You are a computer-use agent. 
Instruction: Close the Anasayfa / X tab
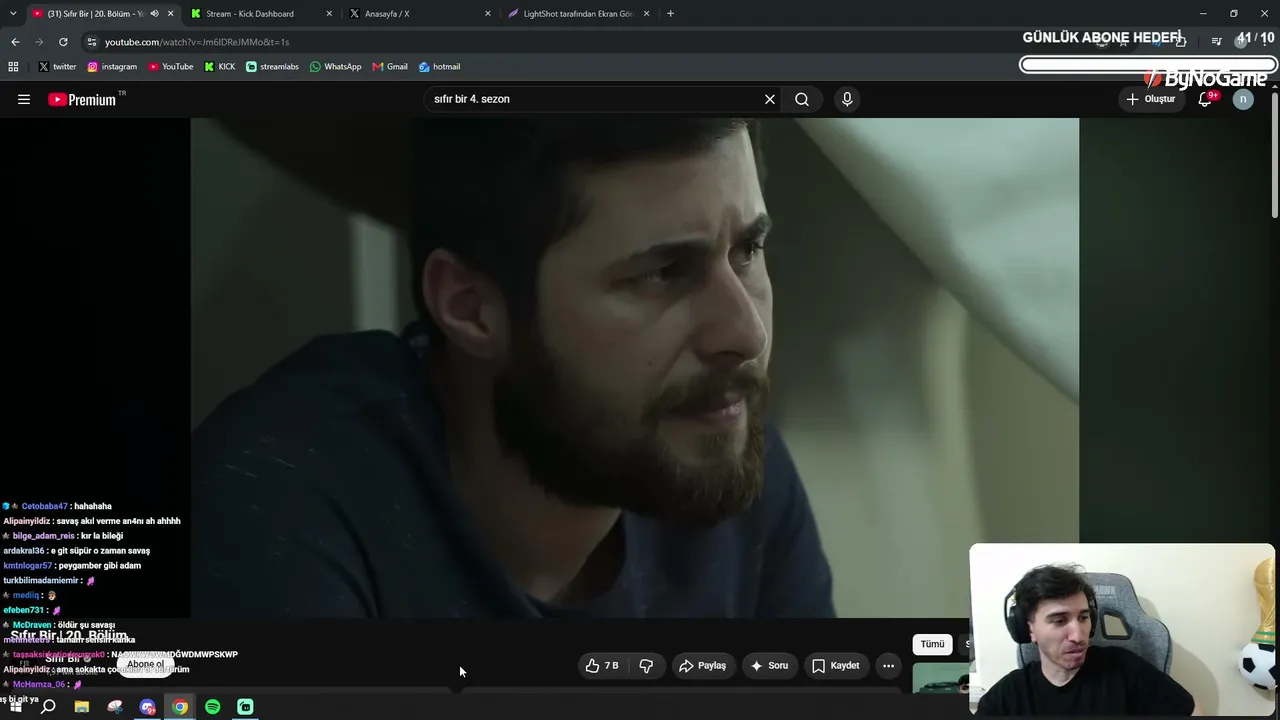(488, 14)
